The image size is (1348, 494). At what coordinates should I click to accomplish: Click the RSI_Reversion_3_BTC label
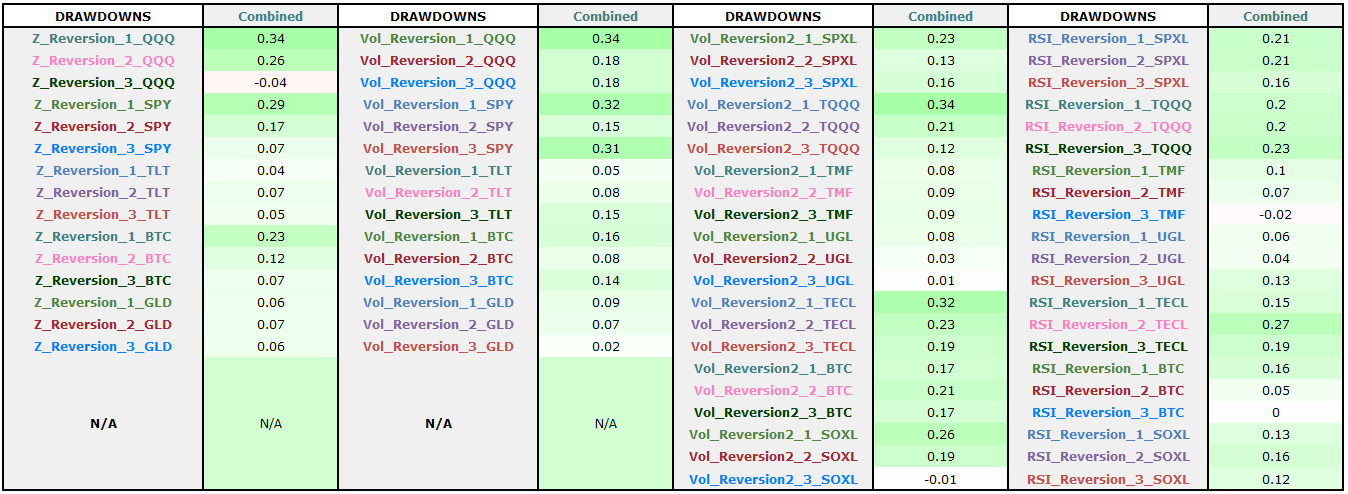pyautogui.click(x=1108, y=412)
